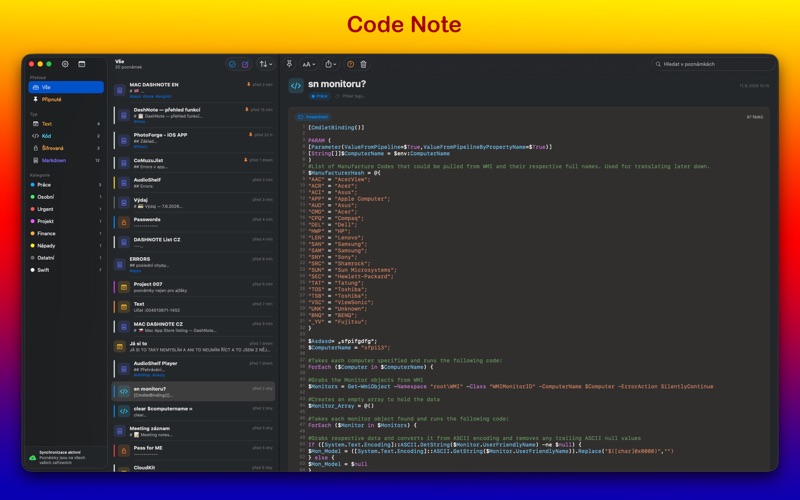Viewport: 800px width, 500px height.
Task: Open the 'Text' note with account number
Action: tap(193, 307)
